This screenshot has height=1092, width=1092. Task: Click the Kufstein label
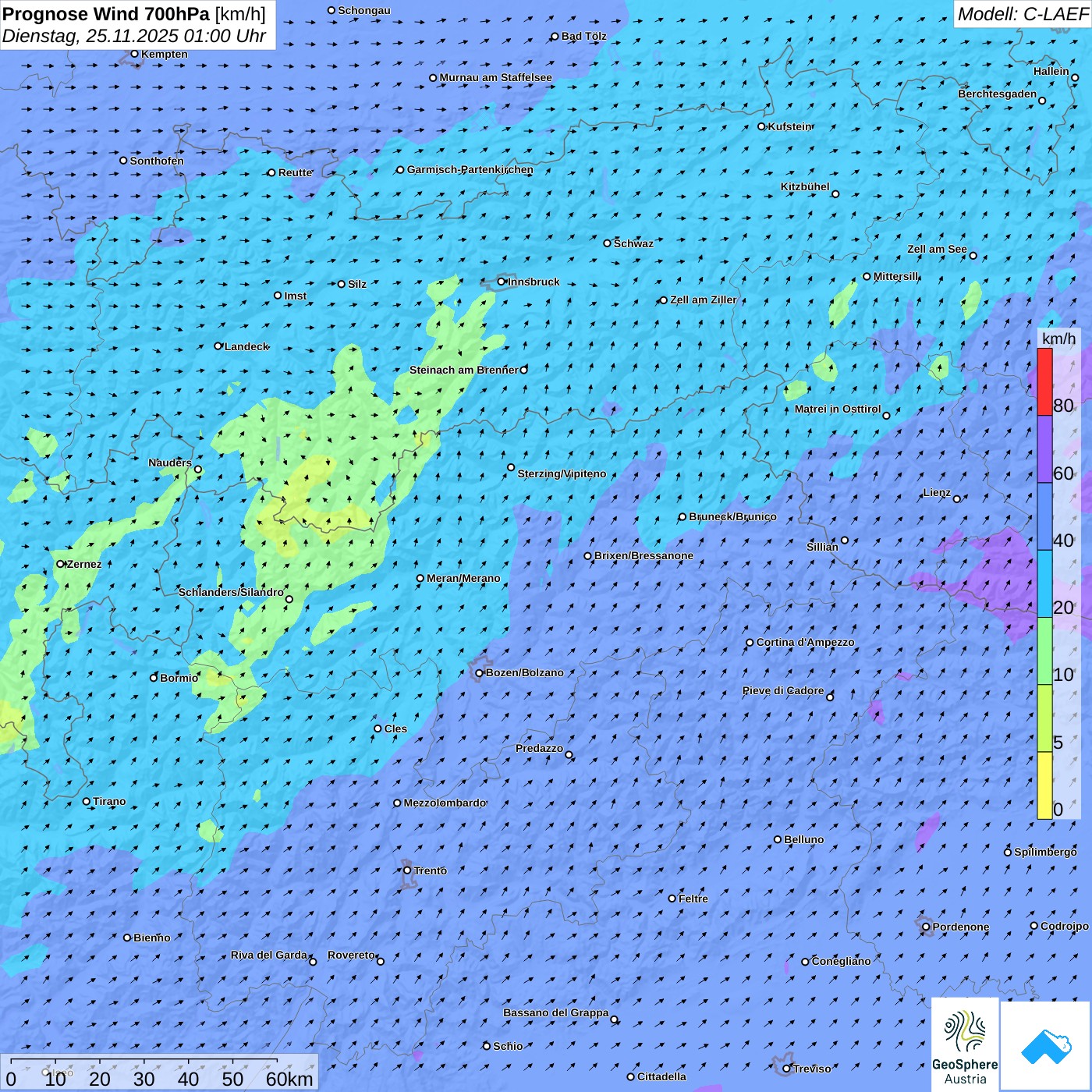click(x=790, y=126)
